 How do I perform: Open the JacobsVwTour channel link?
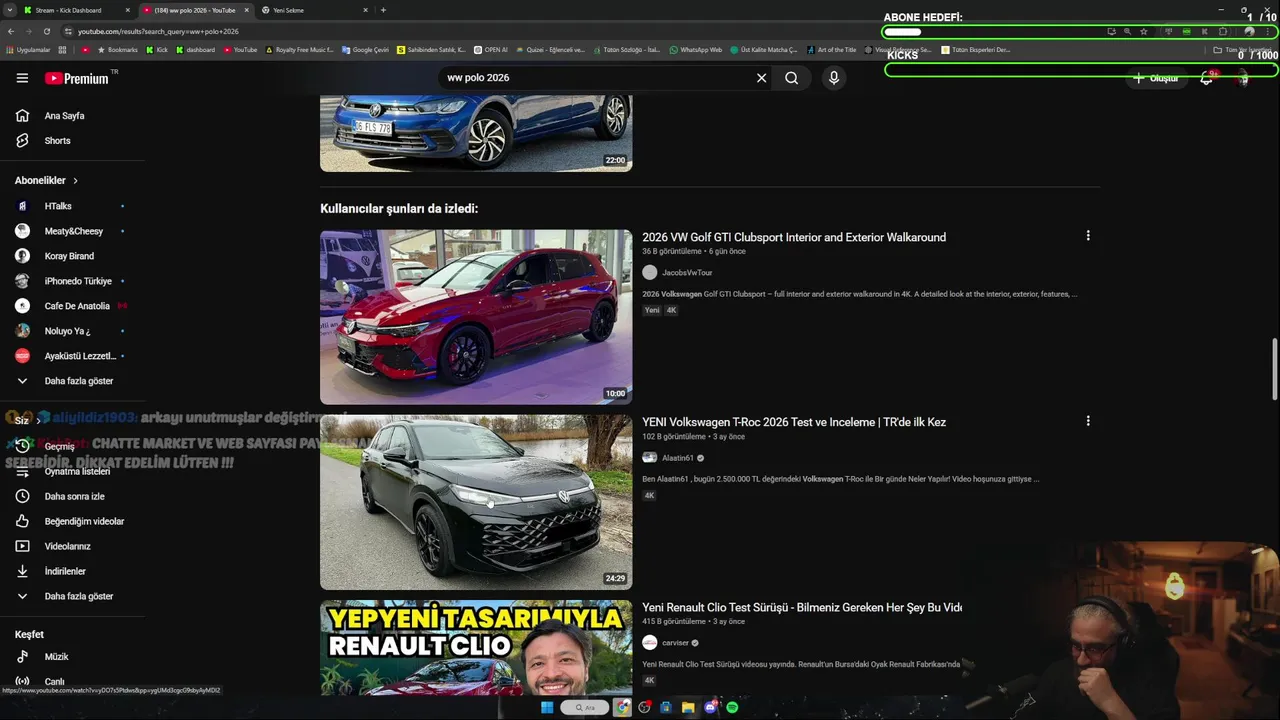click(687, 273)
